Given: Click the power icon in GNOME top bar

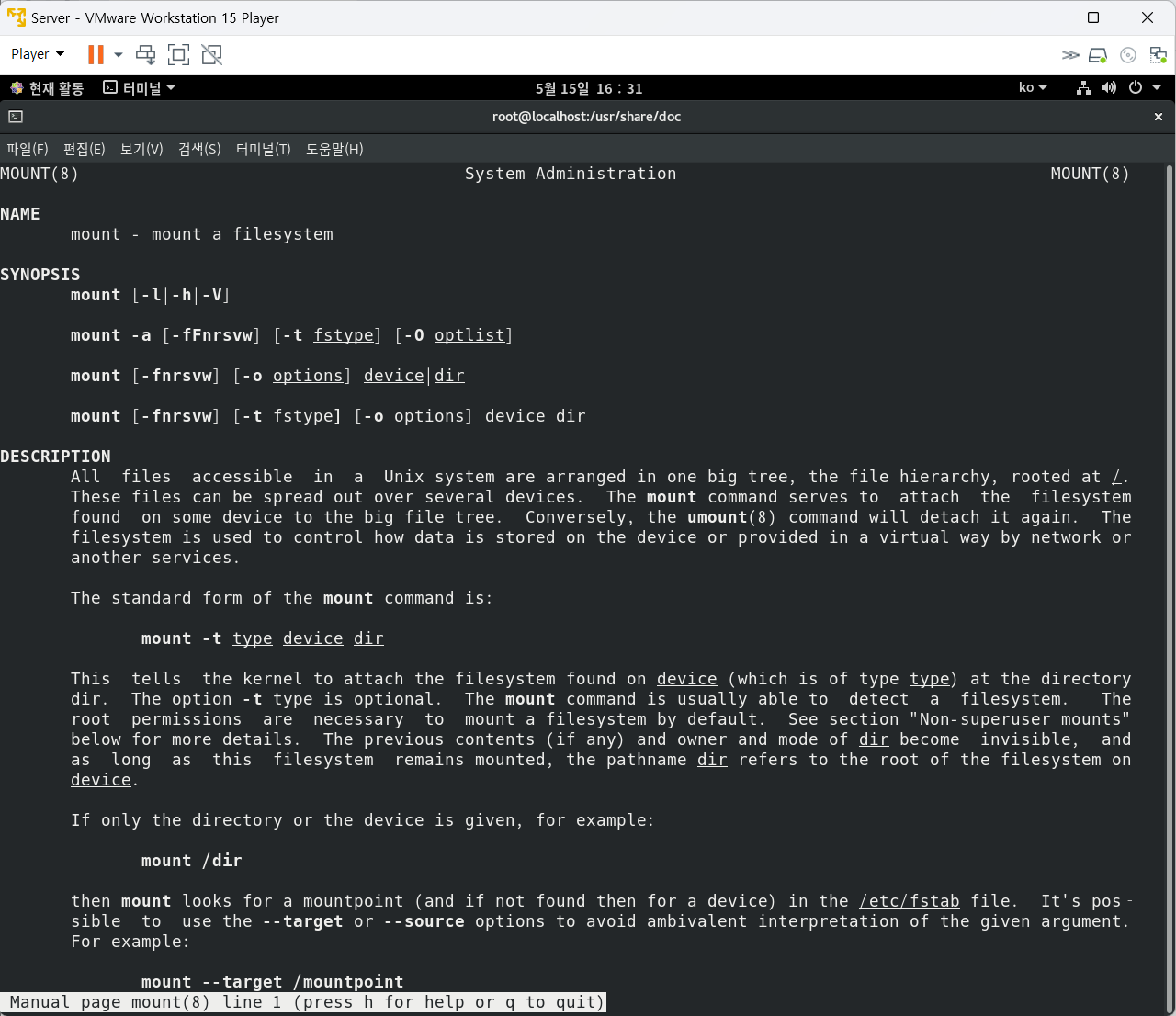Looking at the screenshot, I should point(1136,88).
